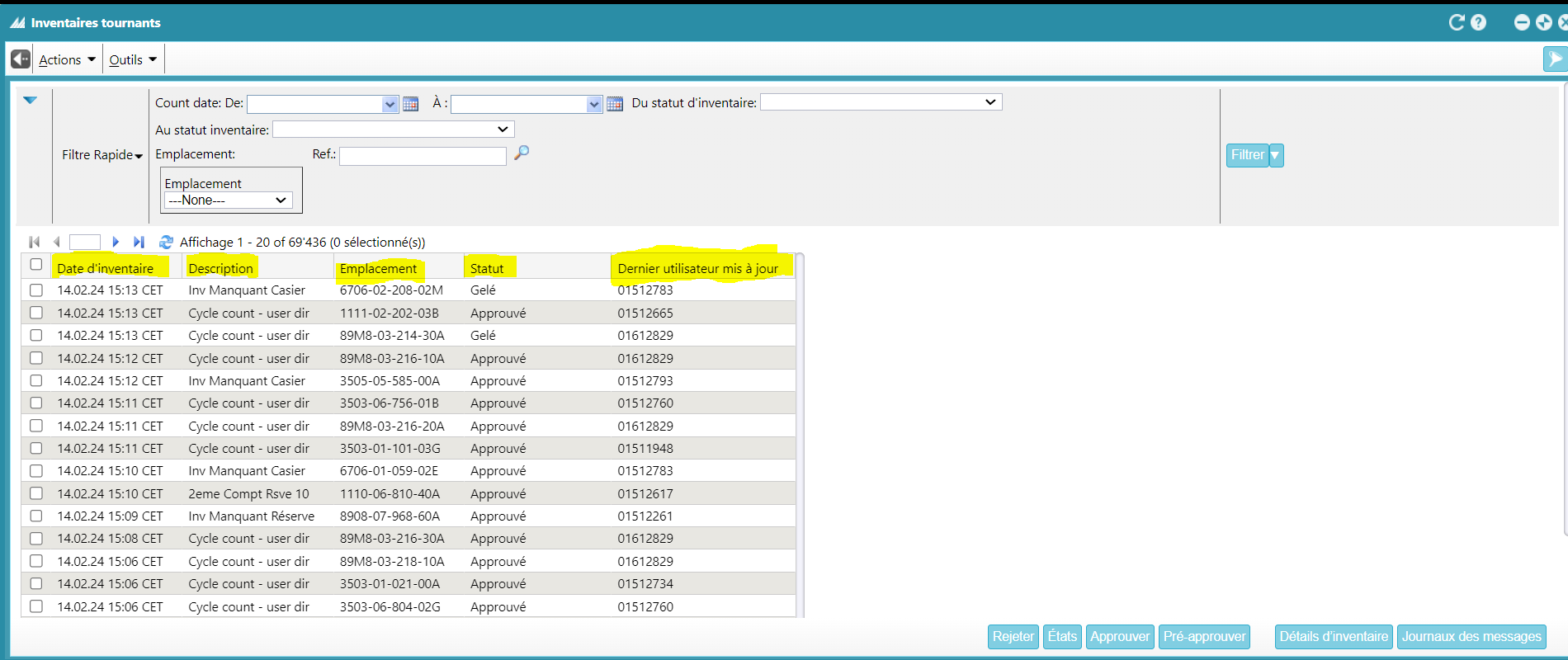Open the Actions menu
This screenshot has height=660, width=1568.
tap(67, 59)
